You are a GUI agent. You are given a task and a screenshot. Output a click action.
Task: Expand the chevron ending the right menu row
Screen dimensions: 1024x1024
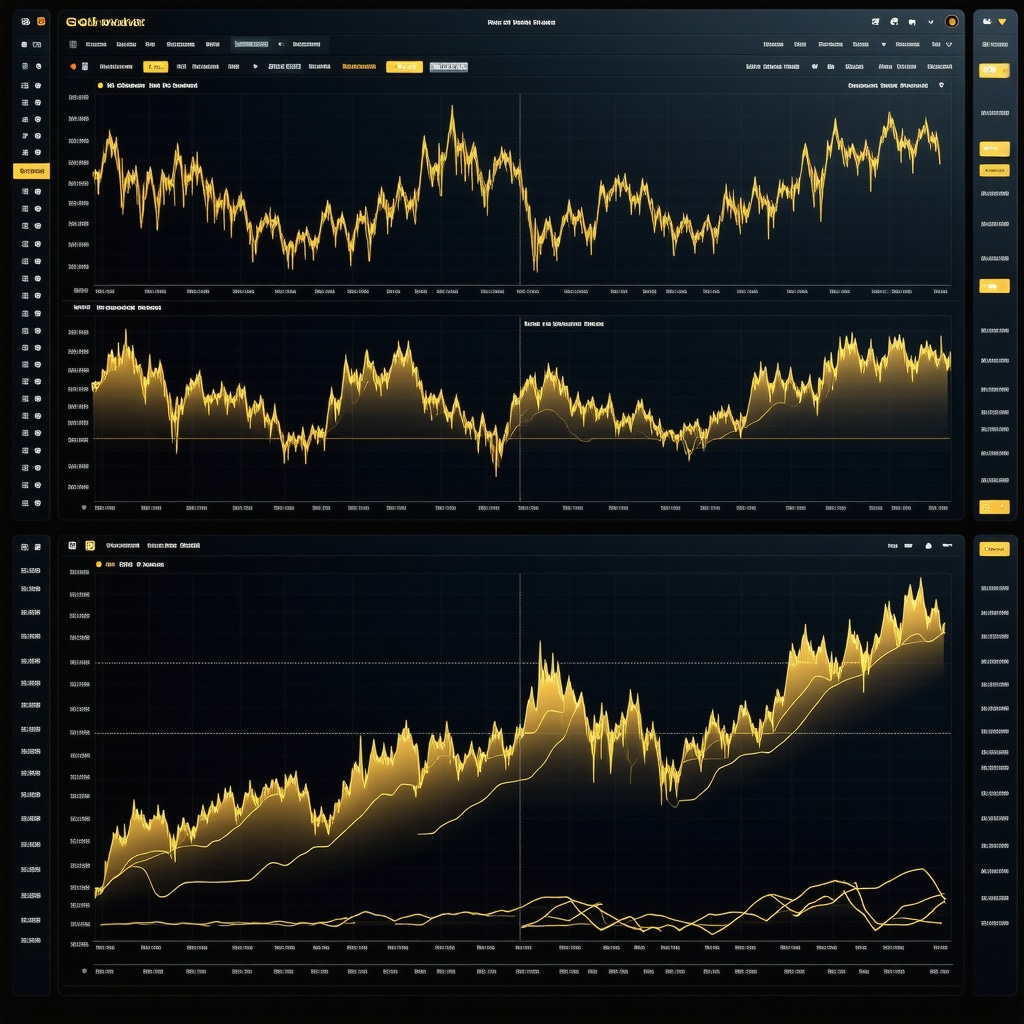pos(948,44)
